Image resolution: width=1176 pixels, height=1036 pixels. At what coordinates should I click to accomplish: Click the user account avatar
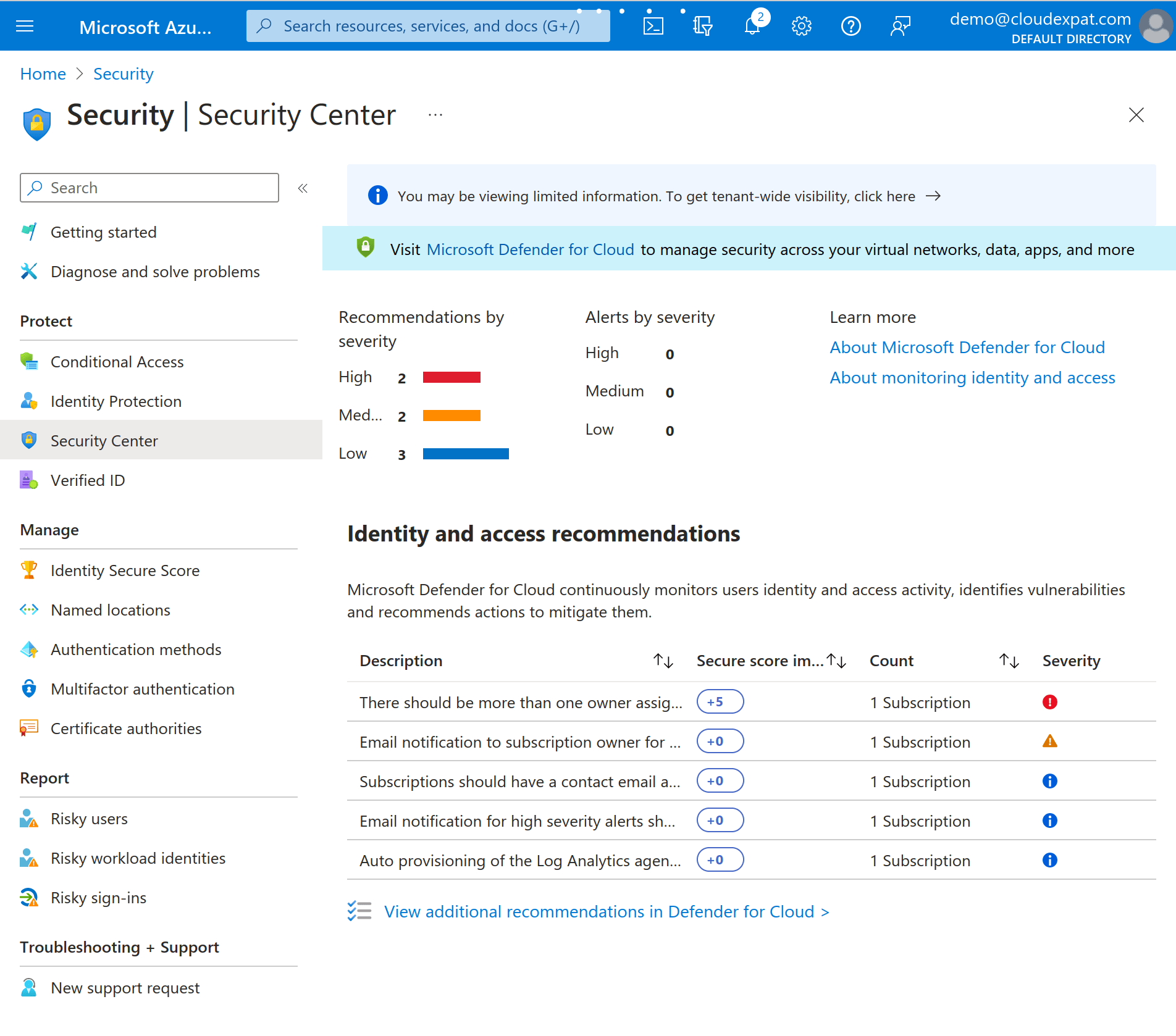point(1156,26)
